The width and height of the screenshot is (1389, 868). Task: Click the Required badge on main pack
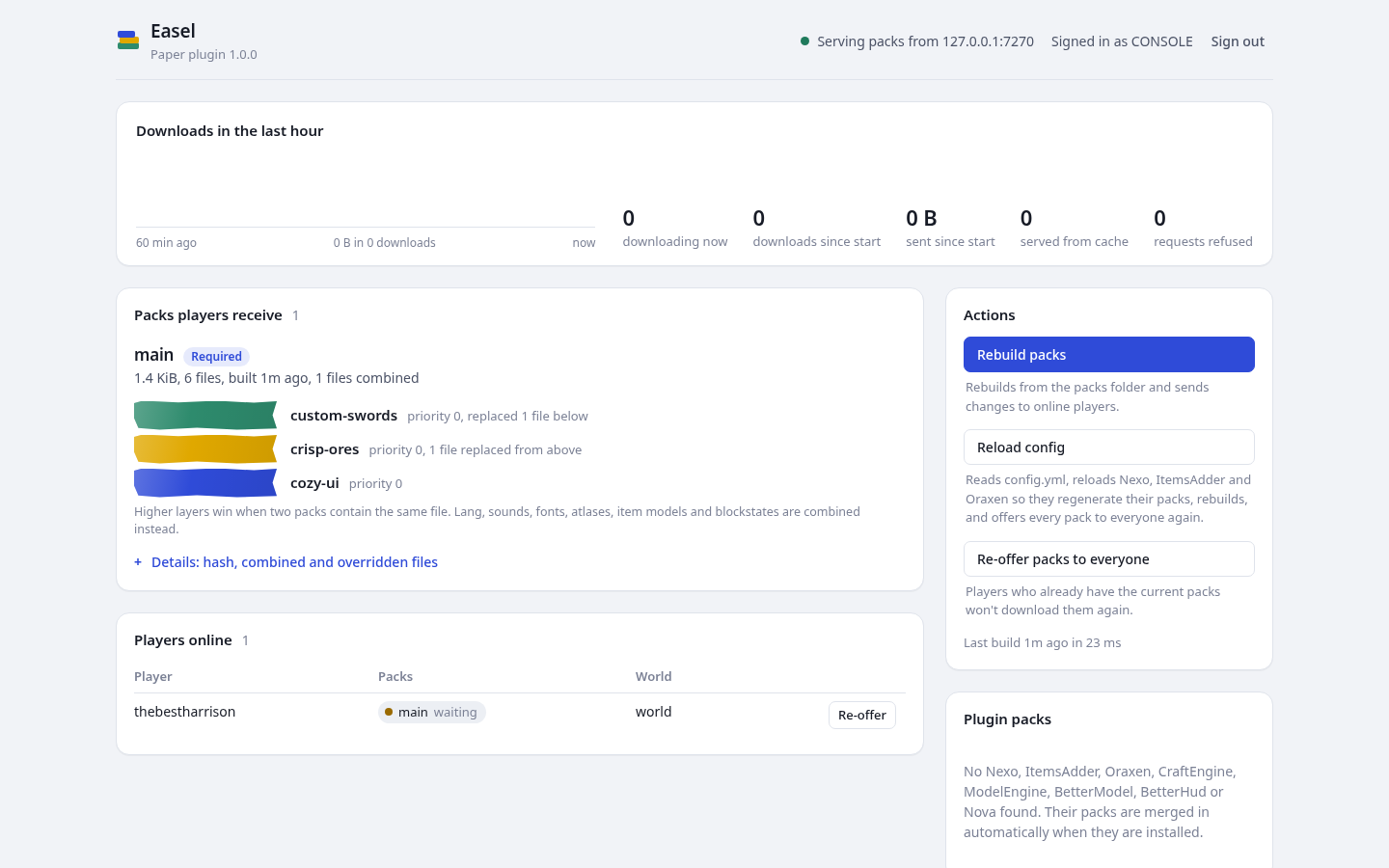(216, 357)
